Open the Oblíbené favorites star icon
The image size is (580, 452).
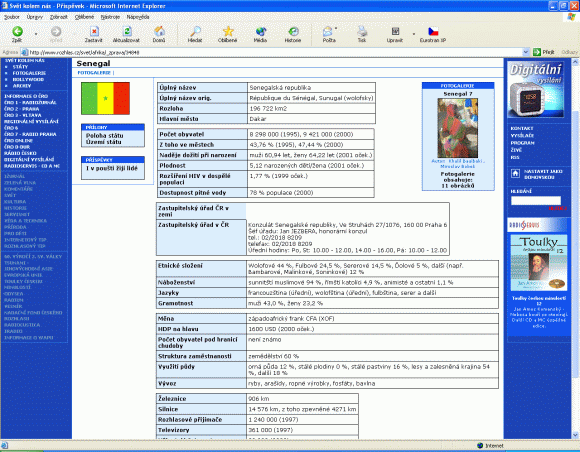[228, 32]
